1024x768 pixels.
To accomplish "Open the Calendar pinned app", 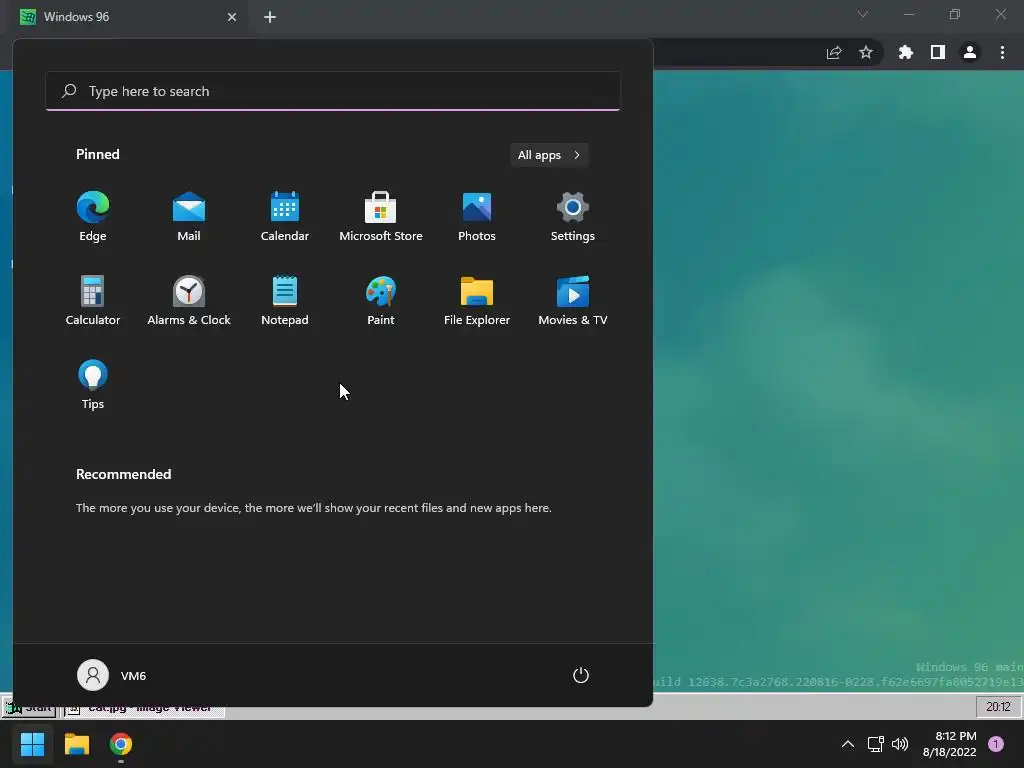I will [285, 217].
